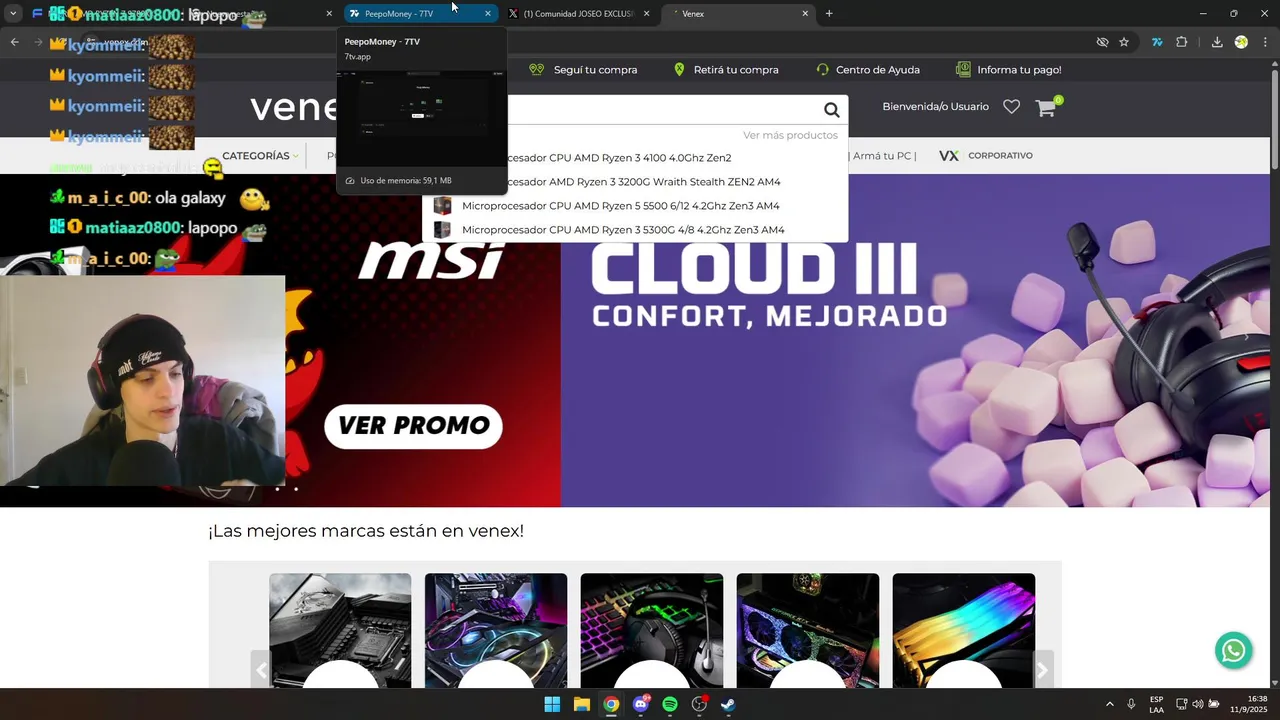Open the wishlist heart icon
Image resolution: width=1280 pixels, height=720 pixels.
[1011, 107]
